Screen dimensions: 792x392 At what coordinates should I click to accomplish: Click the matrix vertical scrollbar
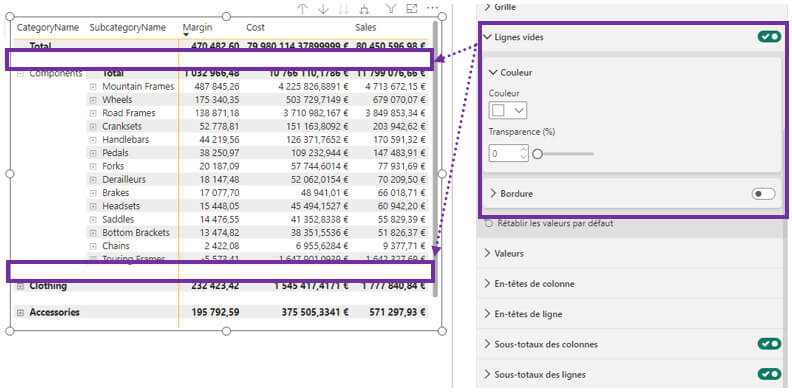tap(435, 158)
